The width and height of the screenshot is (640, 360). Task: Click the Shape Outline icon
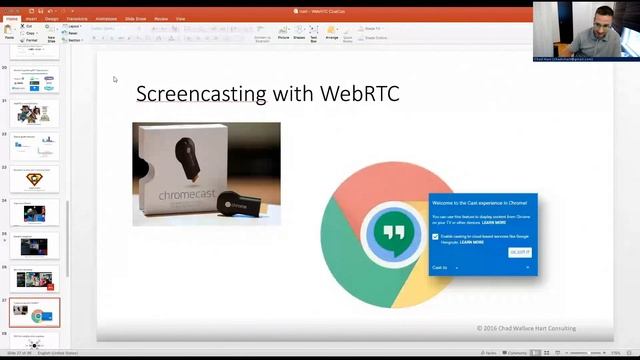click(x=361, y=38)
